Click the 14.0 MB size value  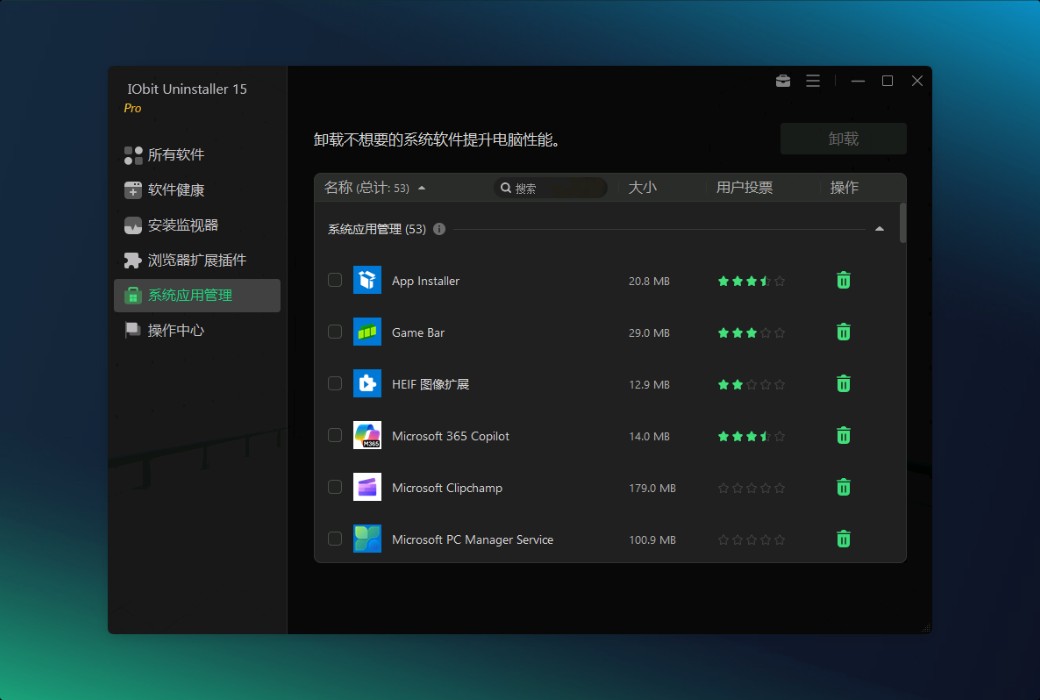(649, 436)
